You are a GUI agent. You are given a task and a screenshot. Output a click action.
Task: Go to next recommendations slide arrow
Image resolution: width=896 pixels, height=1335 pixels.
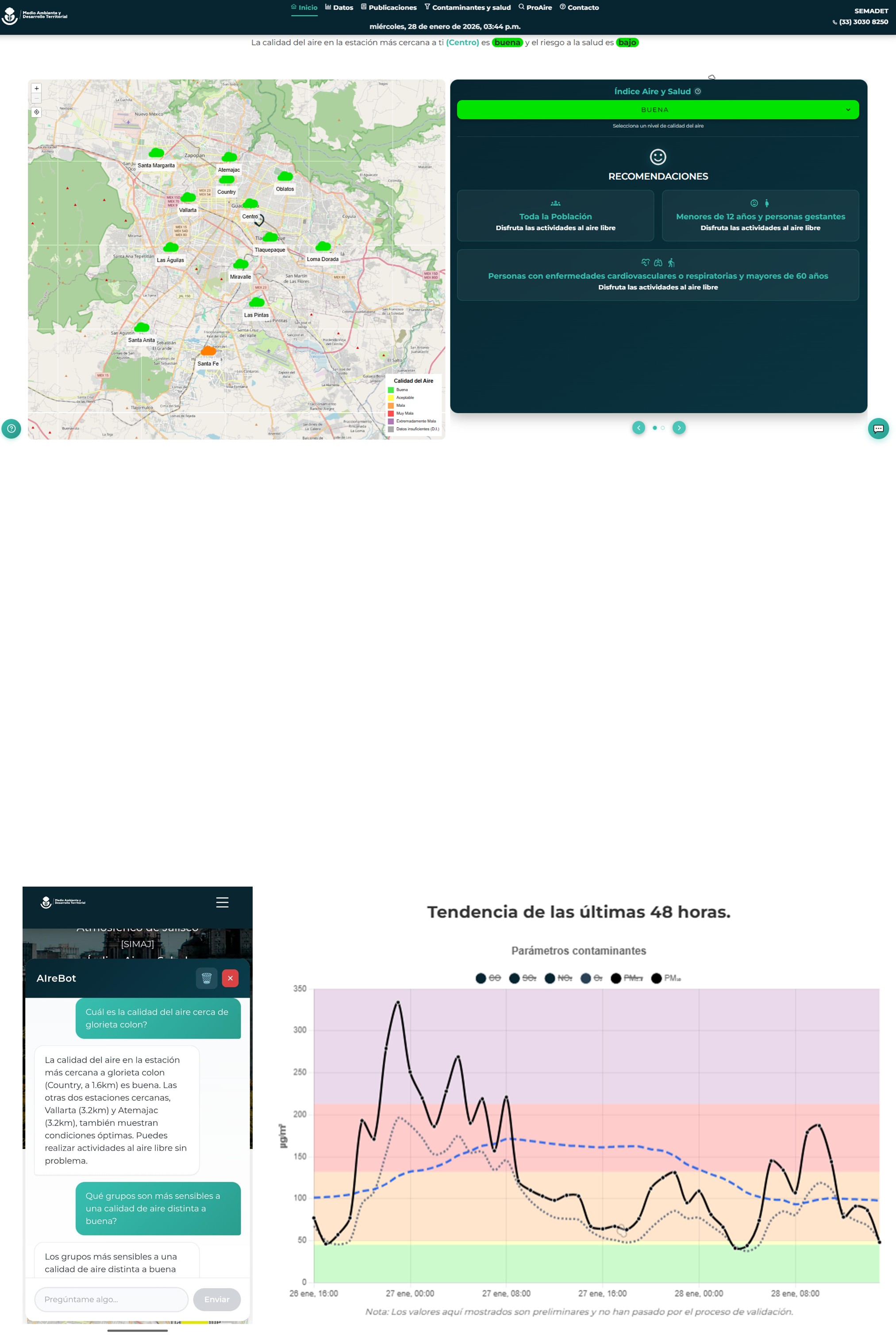(x=679, y=428)
